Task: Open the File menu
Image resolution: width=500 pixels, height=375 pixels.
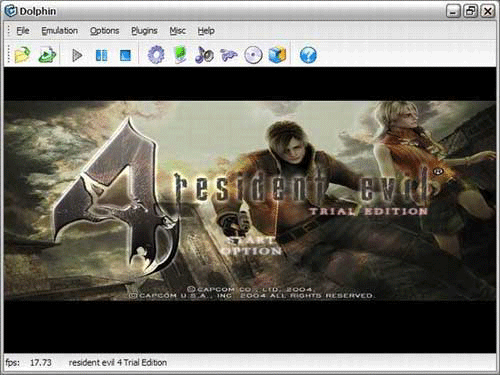Action: pyautogui.click(x=23, y=31)
